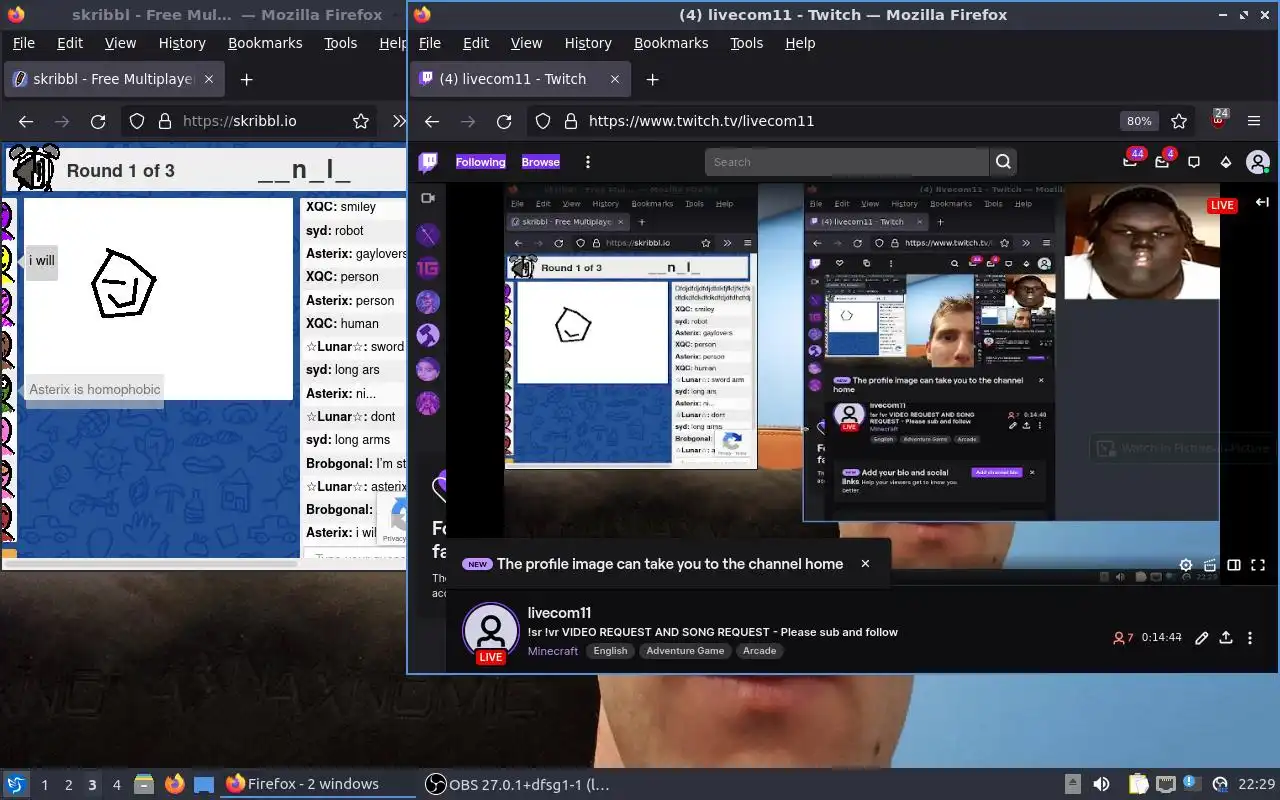Open Twitch home via purple logo
1280x800 pixels.
coord(428,162)
